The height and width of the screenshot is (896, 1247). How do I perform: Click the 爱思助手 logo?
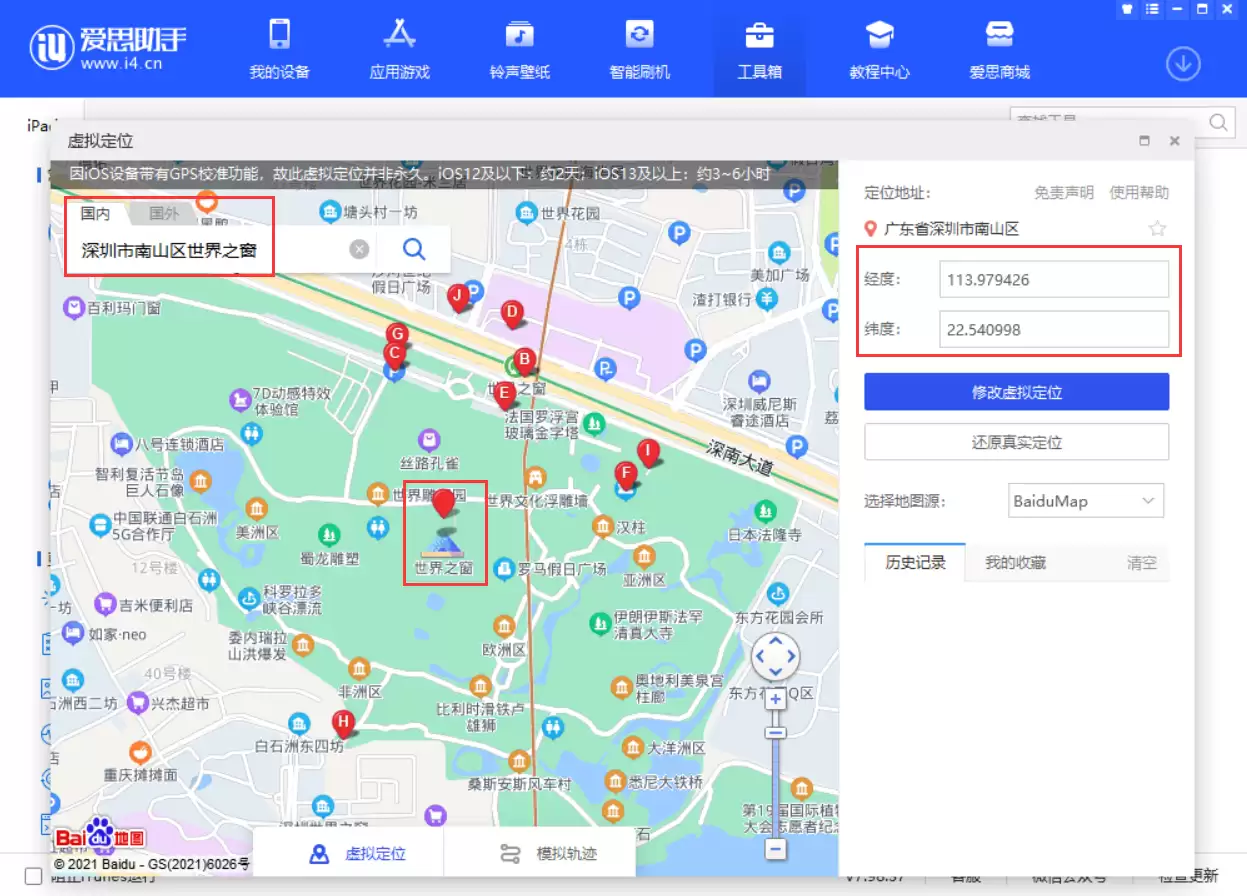click(x=108, y=47)
